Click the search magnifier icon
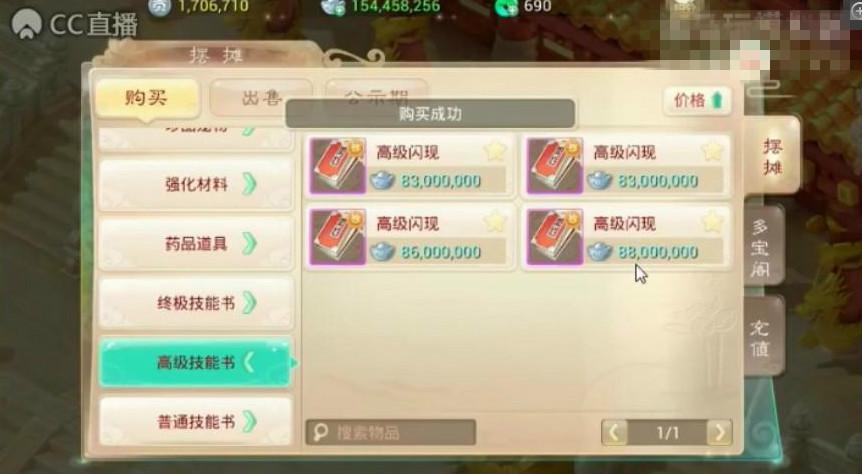Viewport: 862px width, 474px height. [321, 432]
